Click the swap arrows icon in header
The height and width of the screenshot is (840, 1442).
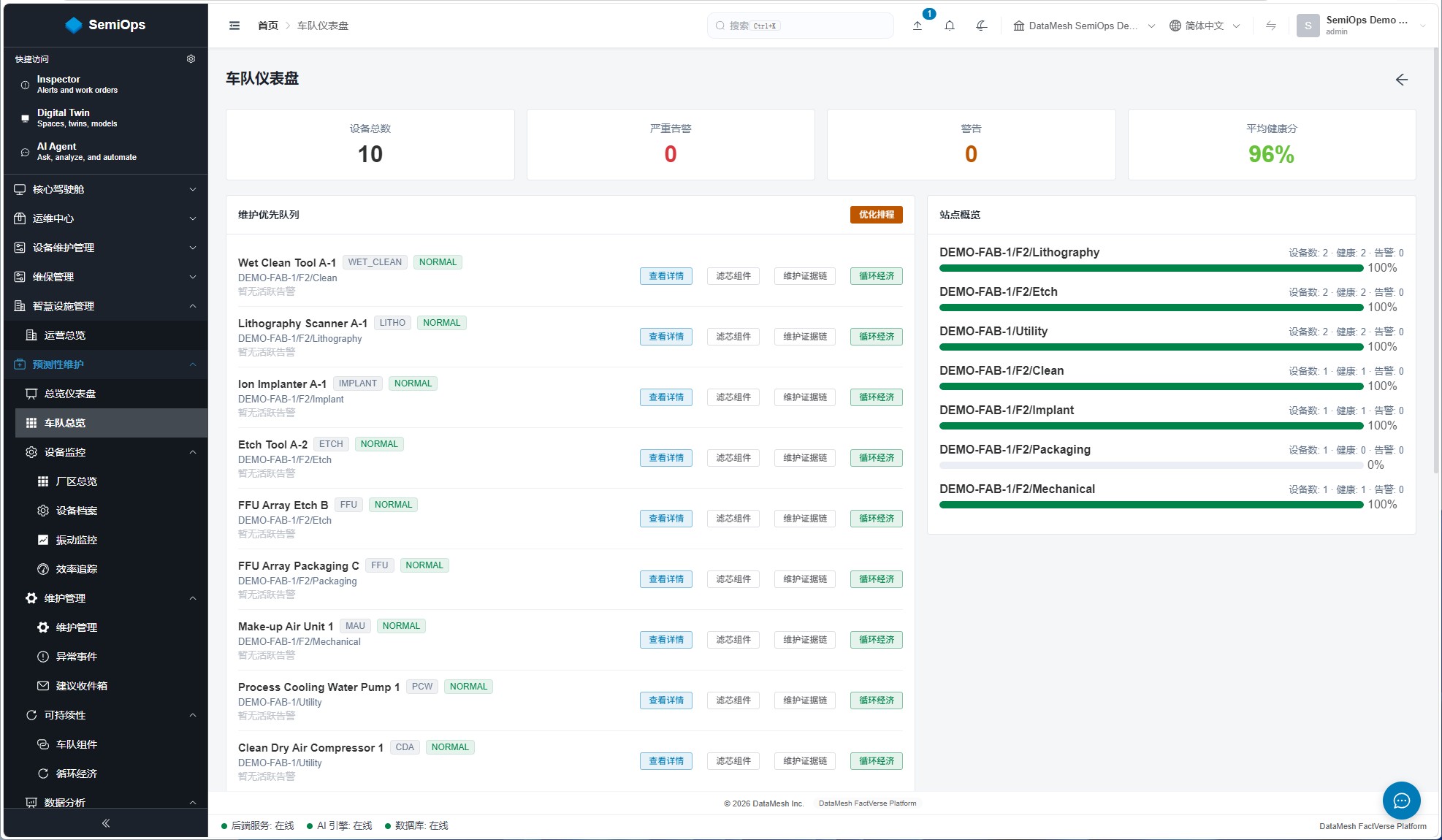tap(1271, 26)
